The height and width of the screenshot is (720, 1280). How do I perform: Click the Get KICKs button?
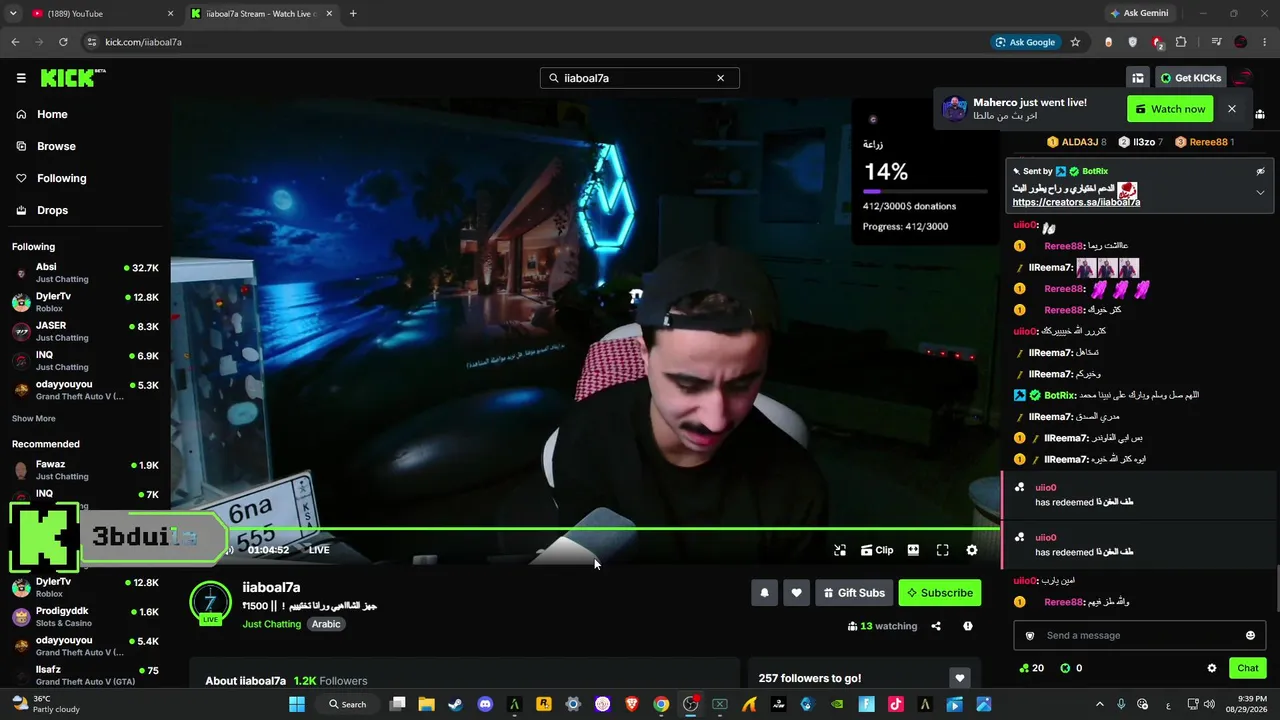coord(1190,78)
